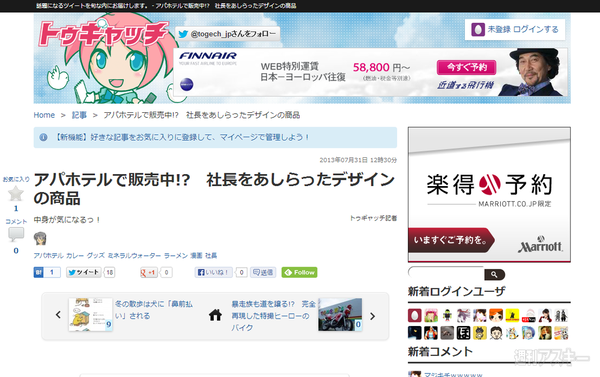
Task: Click the info icon in the blue notice bar
Action: tap(44, 137)
